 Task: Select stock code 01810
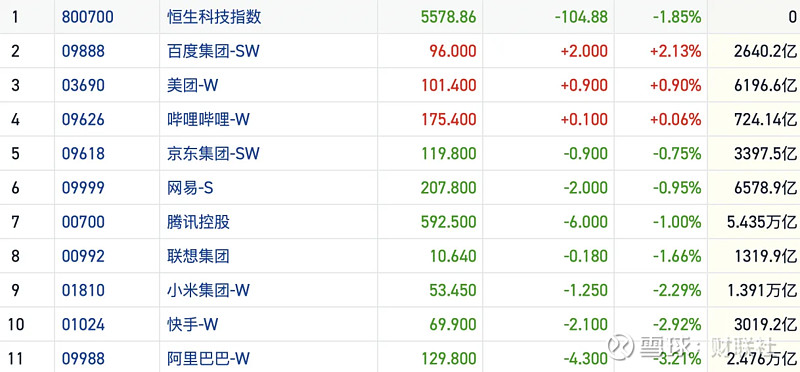point(83,290)
